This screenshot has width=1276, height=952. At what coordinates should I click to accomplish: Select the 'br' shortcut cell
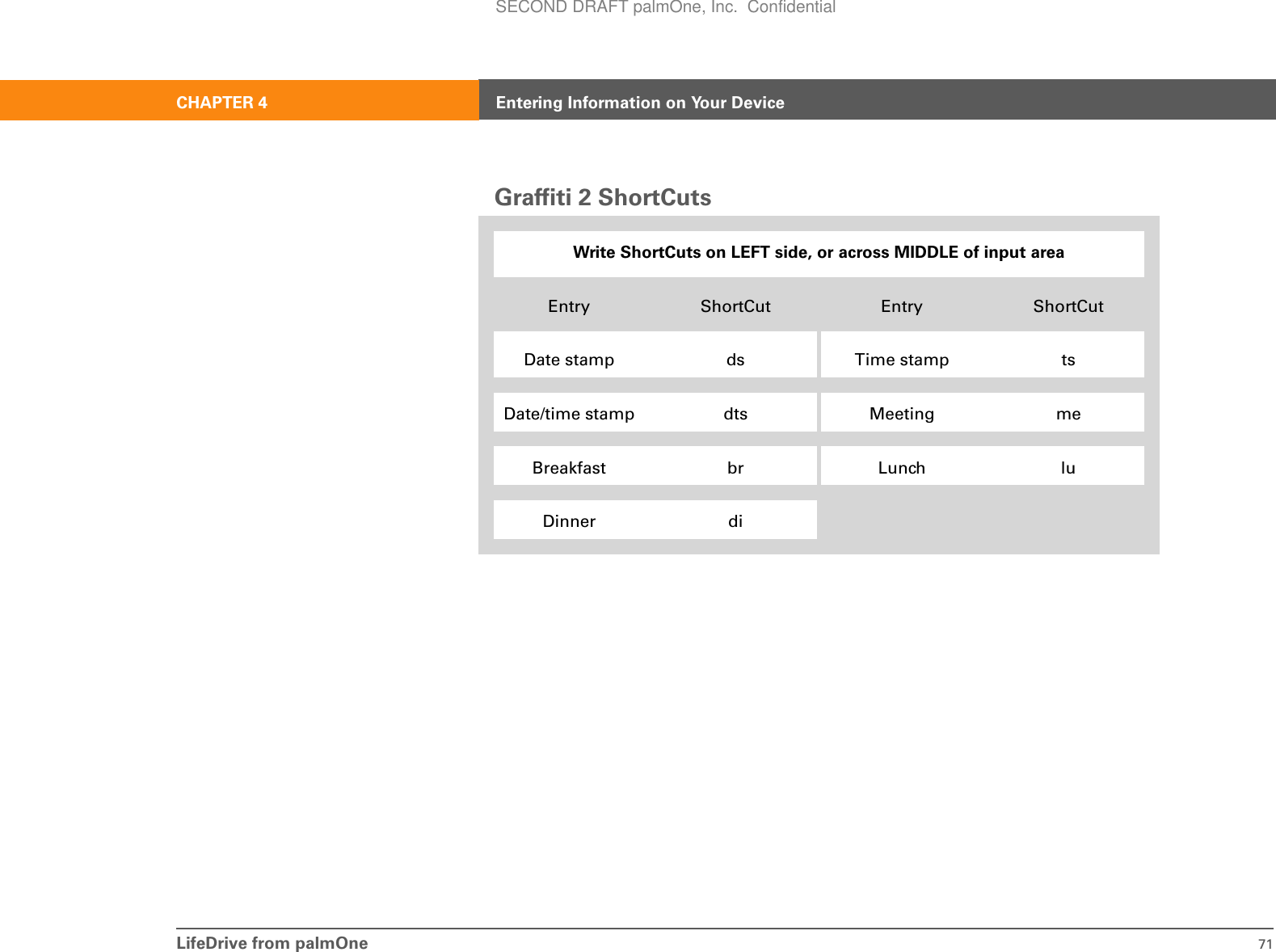tap(735, 468)
